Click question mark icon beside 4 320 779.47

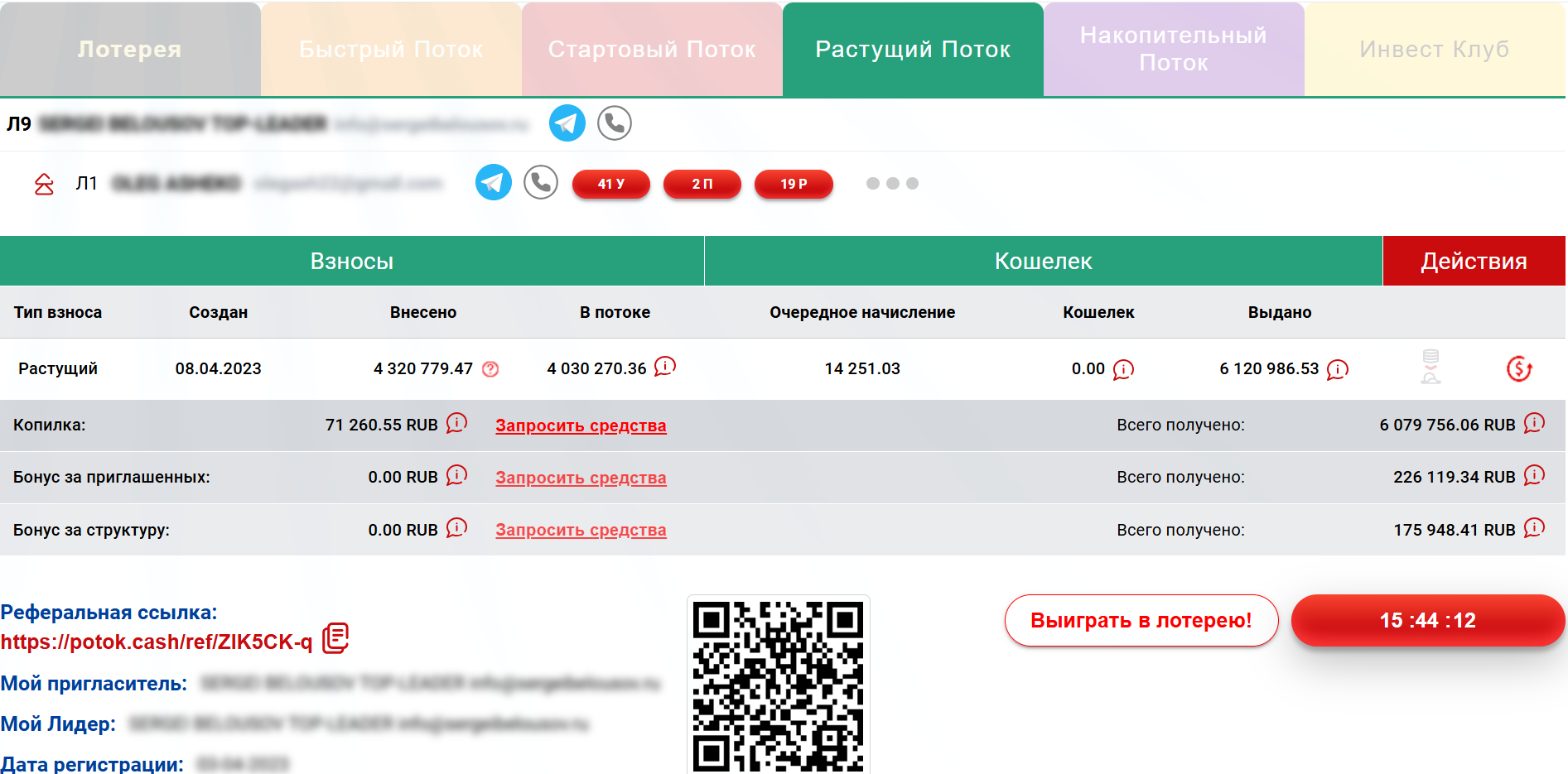tap(490, 369)
